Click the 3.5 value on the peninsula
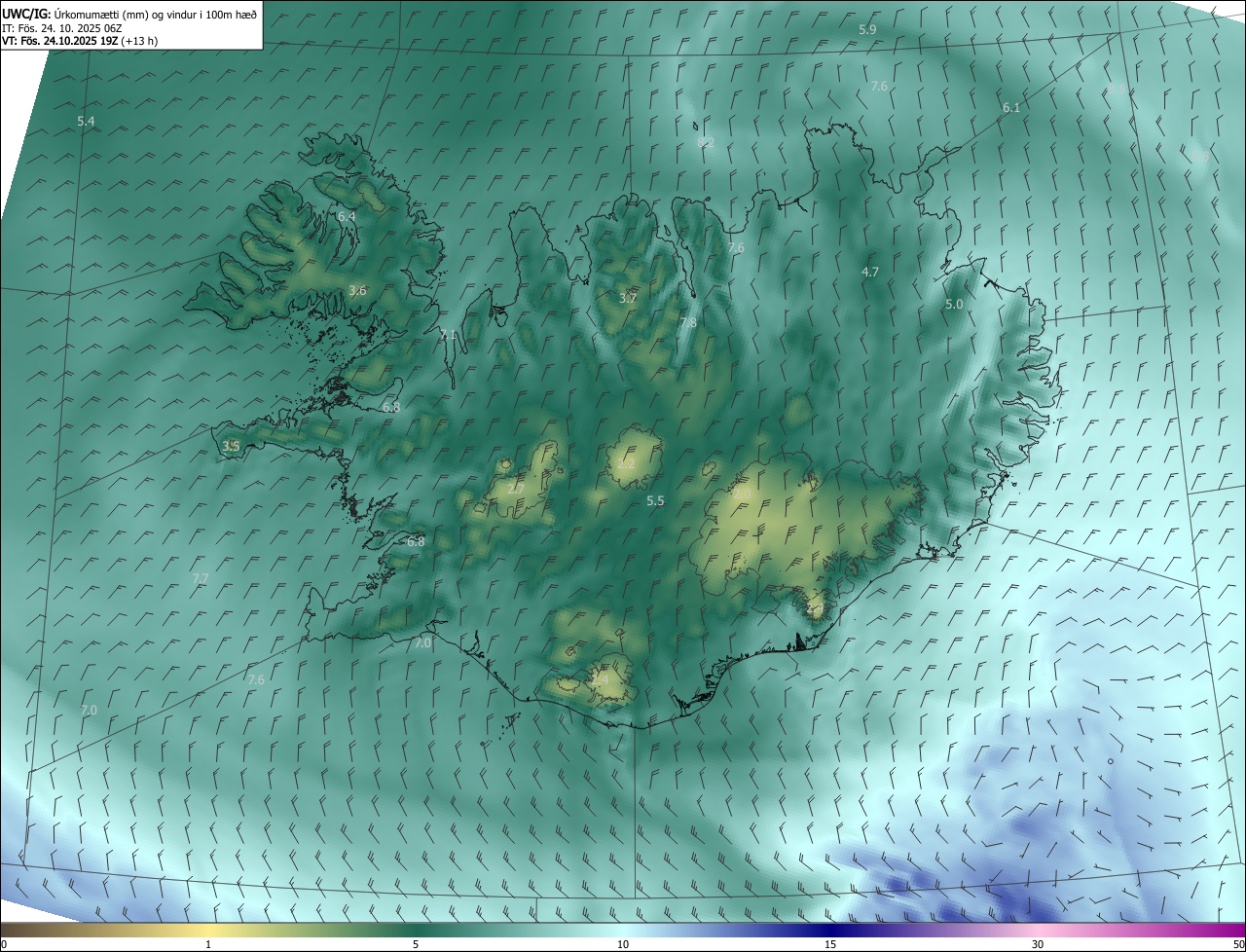This screenshot has height=952, width=1246. coord(231,447)
